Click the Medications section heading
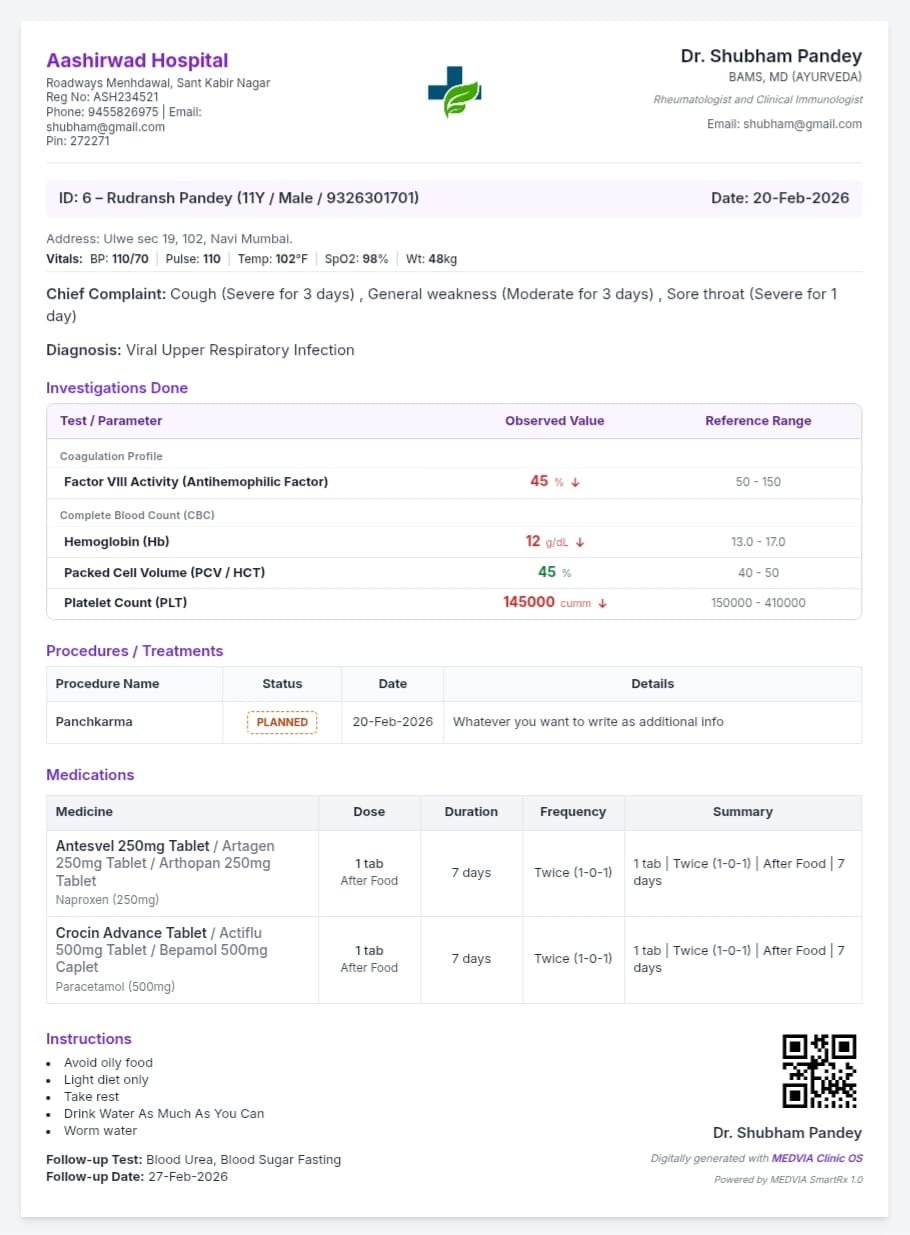This screenshot has height=1235, width=910. [90, 775]
